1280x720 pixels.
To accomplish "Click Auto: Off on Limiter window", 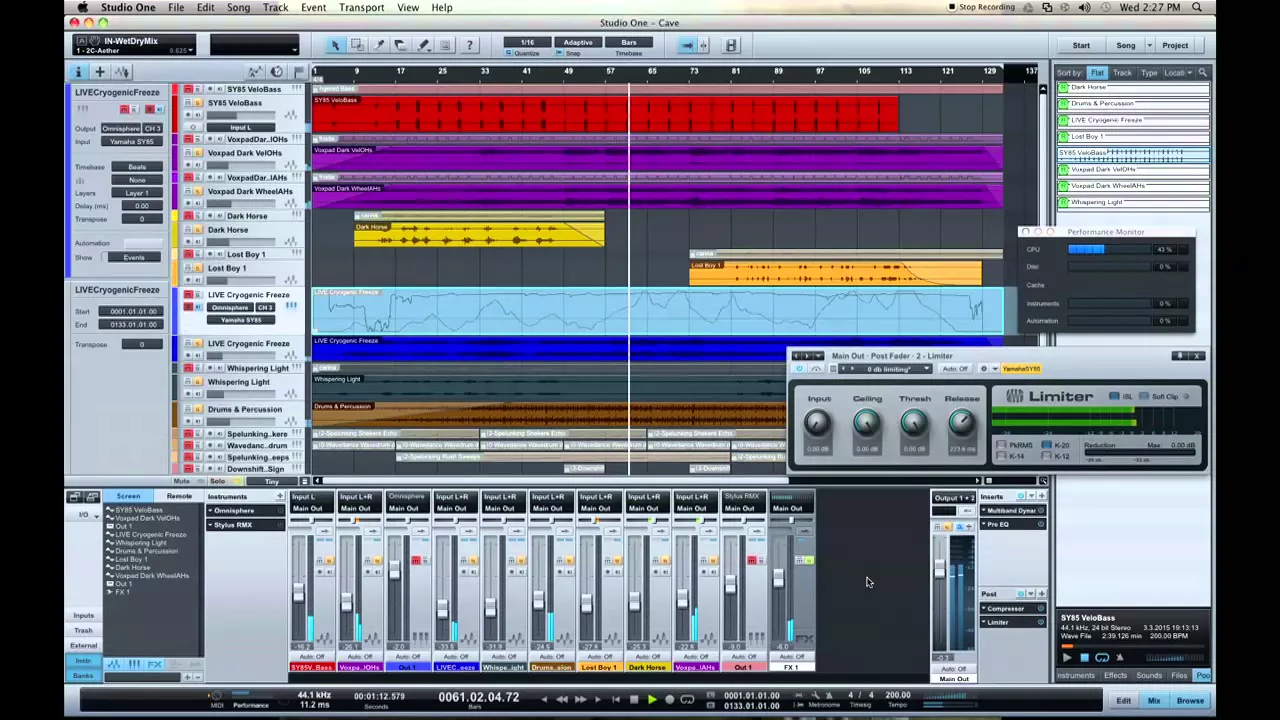I will (x=955, y=369).
